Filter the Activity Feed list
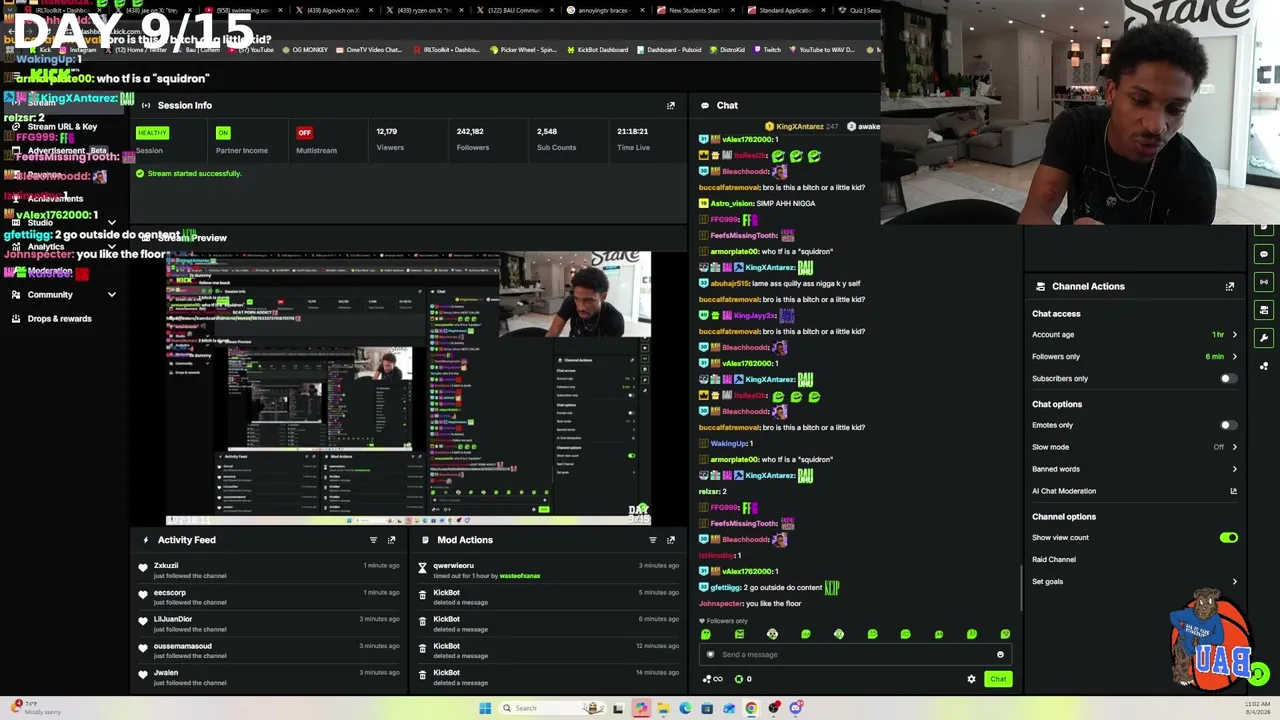The height and width of the screenshot is (720, 1280). (373, 540)
